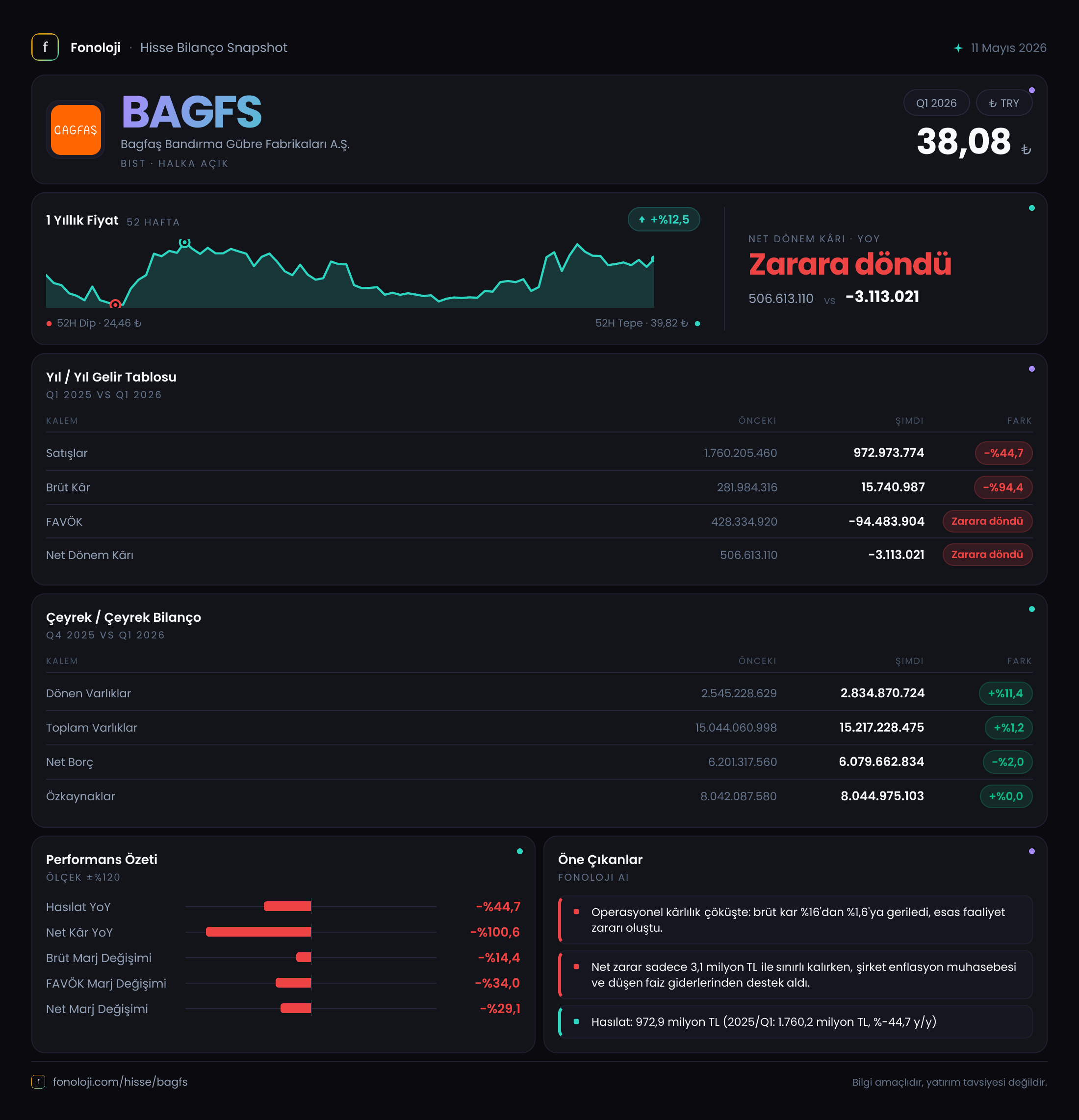Click the "Net zarar sadece 3,1 milyon TL" highlight card
1079x1120 pixels.
pos(795,975)
